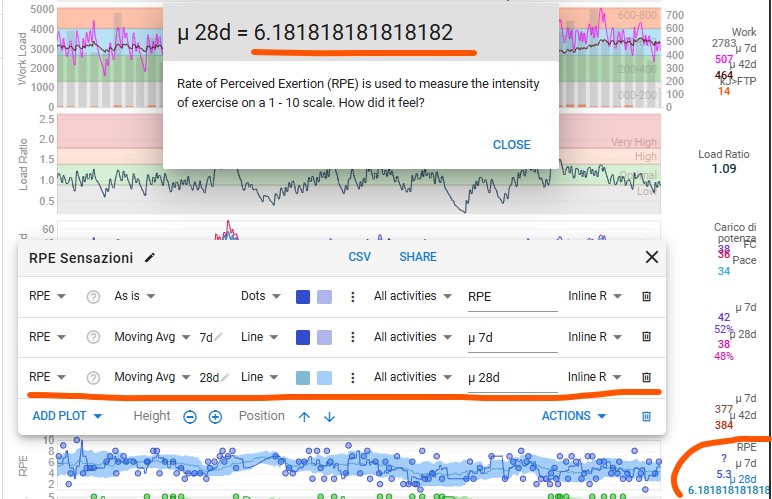The width and height of the screenshot is (772, 499).
Task: Close the RPE info dialog
Action: (x=512, y=145)
